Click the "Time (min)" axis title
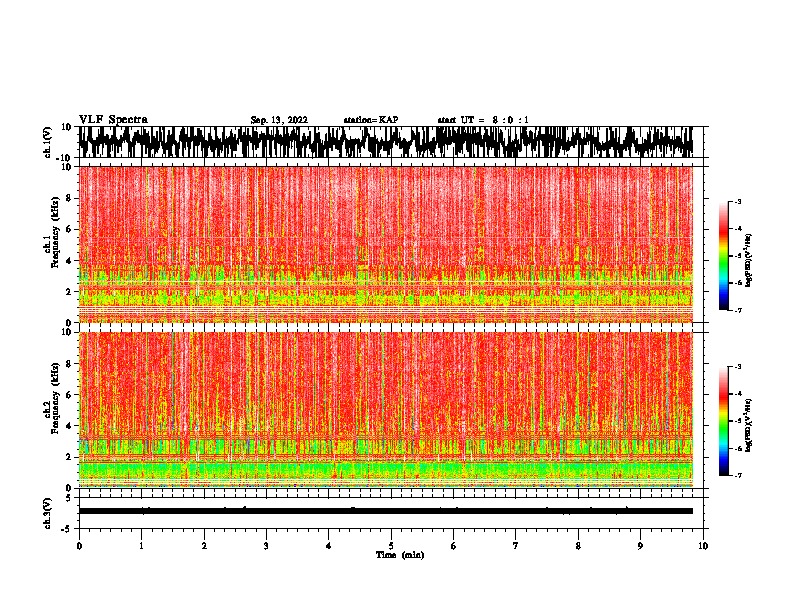The height and width of the screenshot is (612, 792). 400,555
